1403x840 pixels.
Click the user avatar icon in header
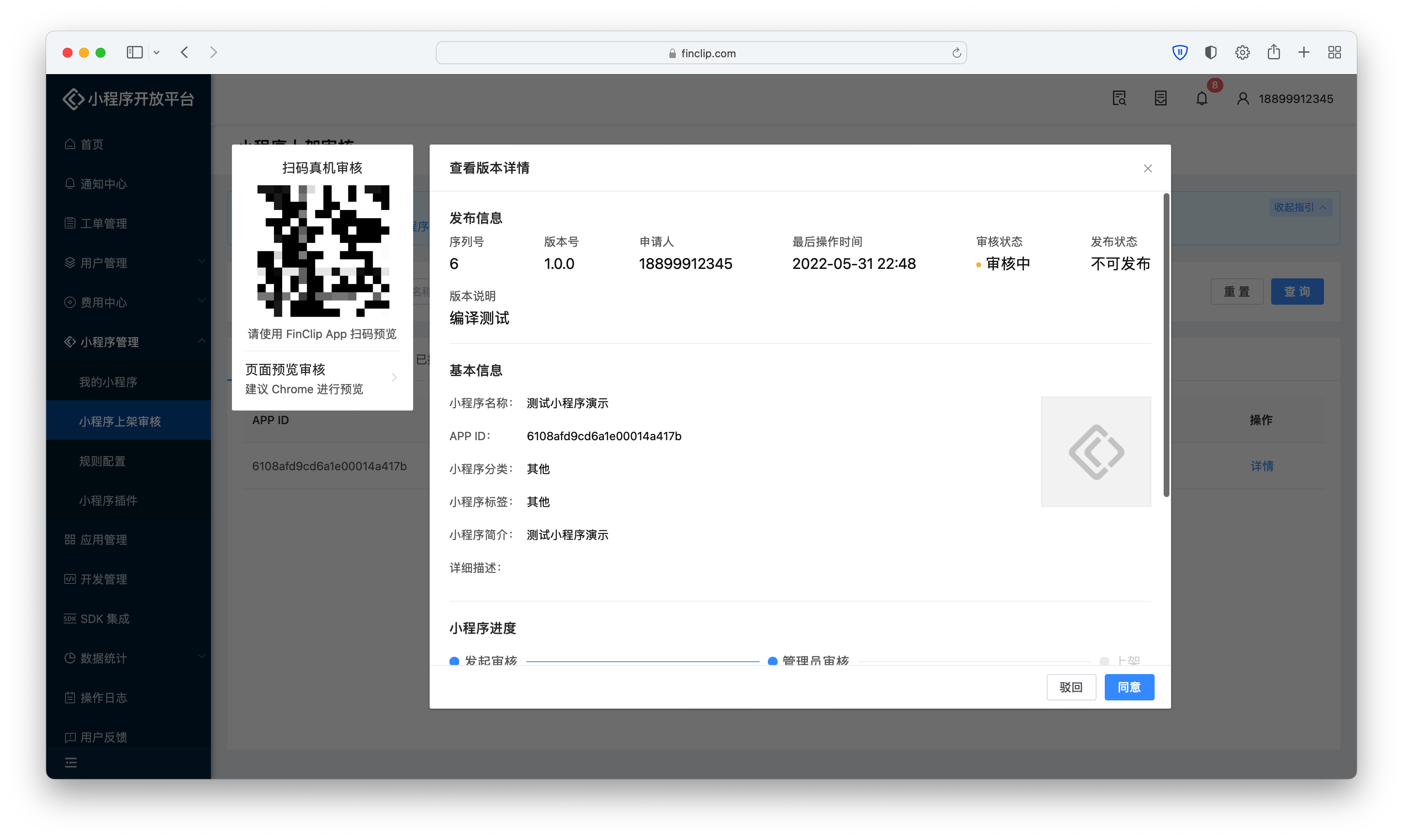click(x=1243, y=99)
